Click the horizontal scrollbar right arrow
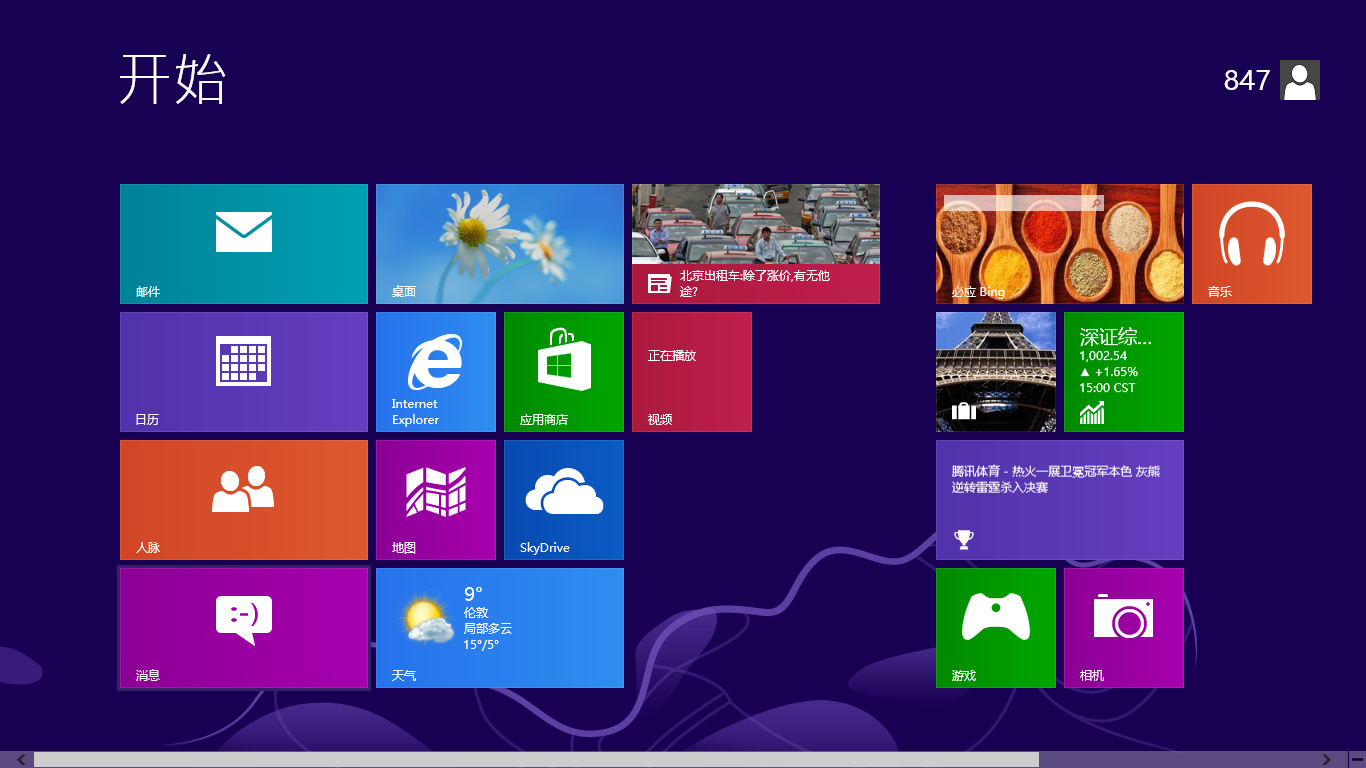Viewport: 1366px width, 768px height. click(1327, 760)
